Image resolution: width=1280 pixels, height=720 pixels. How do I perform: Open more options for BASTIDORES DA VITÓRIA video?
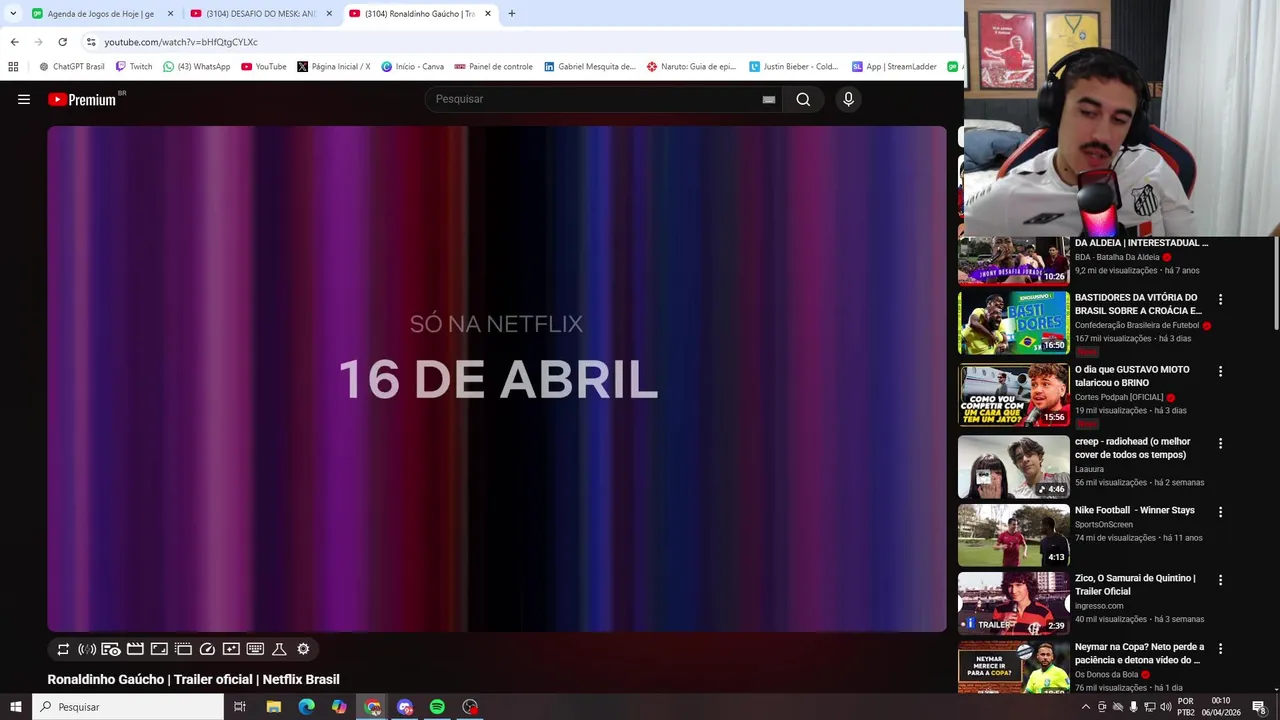[x=1220, y=299]
